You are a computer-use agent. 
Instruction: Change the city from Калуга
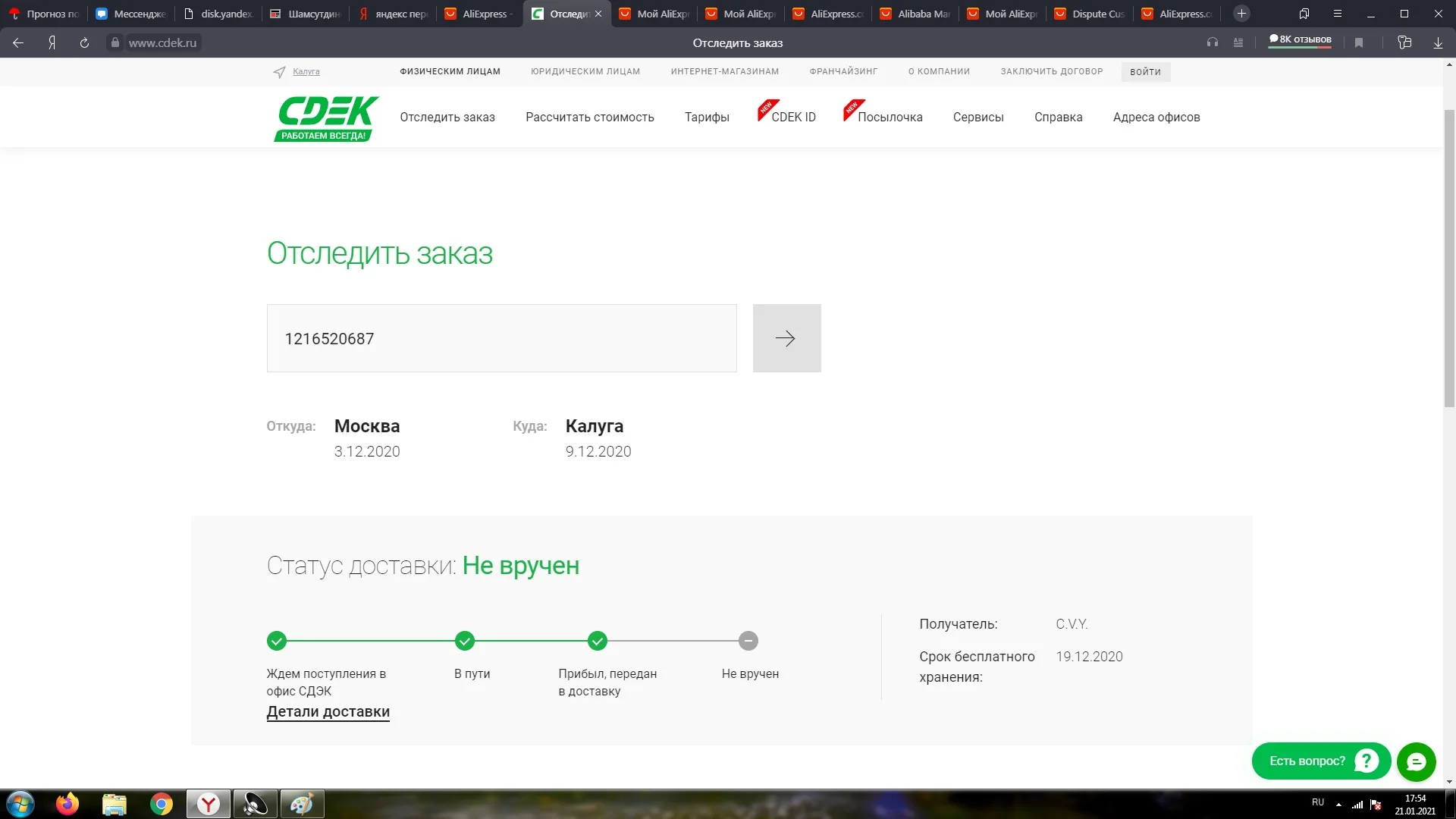(x=306, y=71)
